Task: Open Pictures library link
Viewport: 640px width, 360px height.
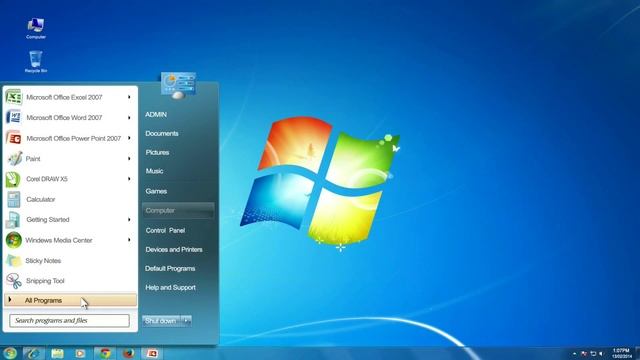Action: [157, 152]
